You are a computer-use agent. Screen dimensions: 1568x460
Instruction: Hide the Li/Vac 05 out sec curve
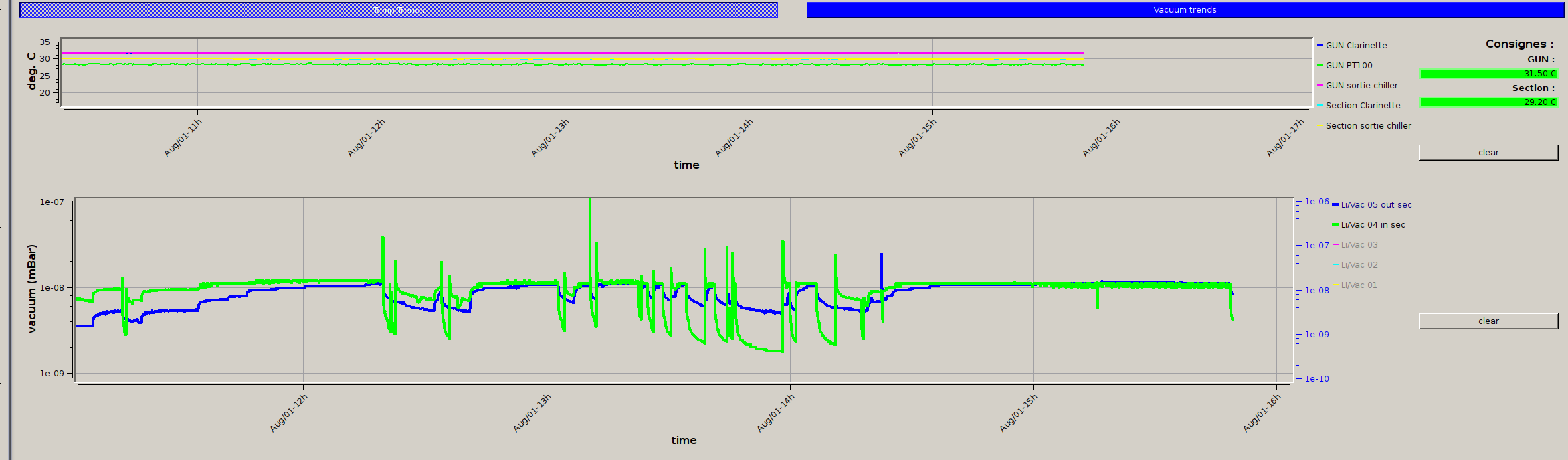pos(1375,205)
